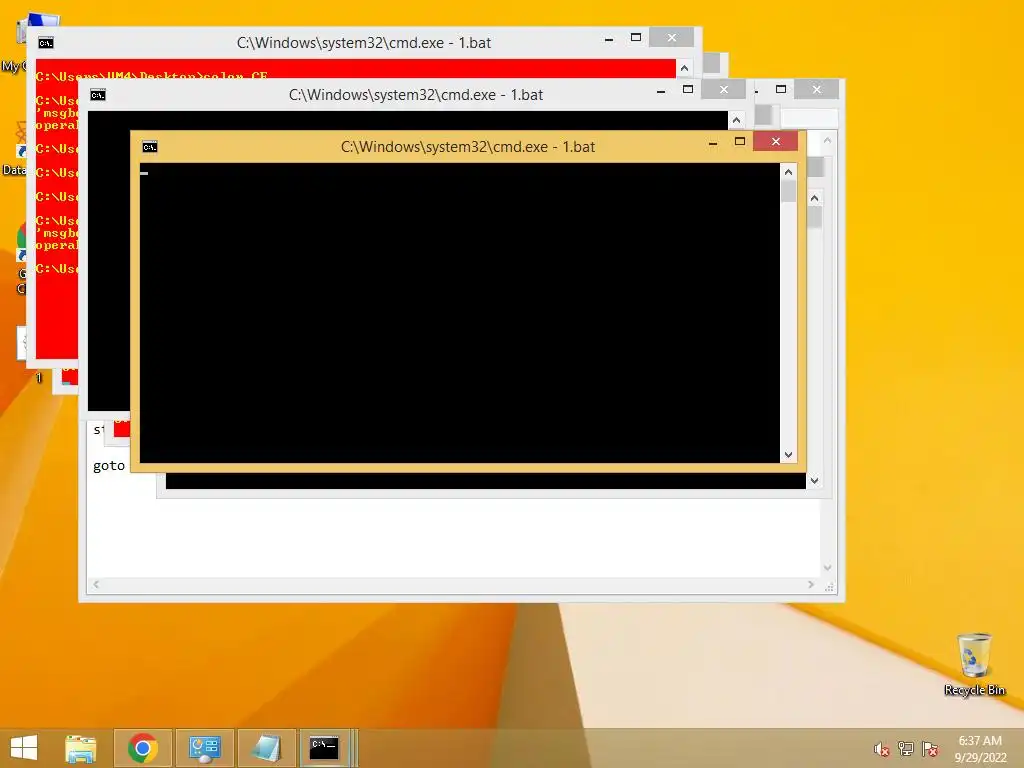The width and height of the screenshot is (1024, 768).
Task: Maximize the rear window behind cmd stack
Action: [x=781, y=89]
